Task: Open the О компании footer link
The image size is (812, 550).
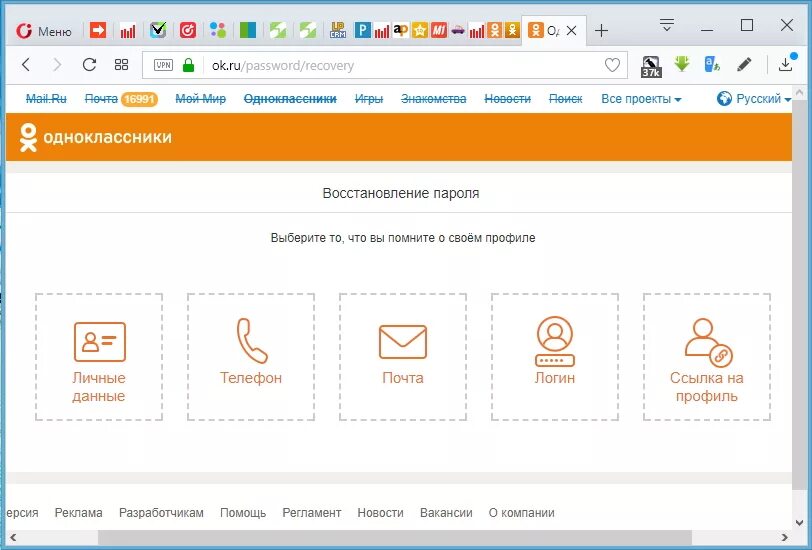Action: (521, 513)
